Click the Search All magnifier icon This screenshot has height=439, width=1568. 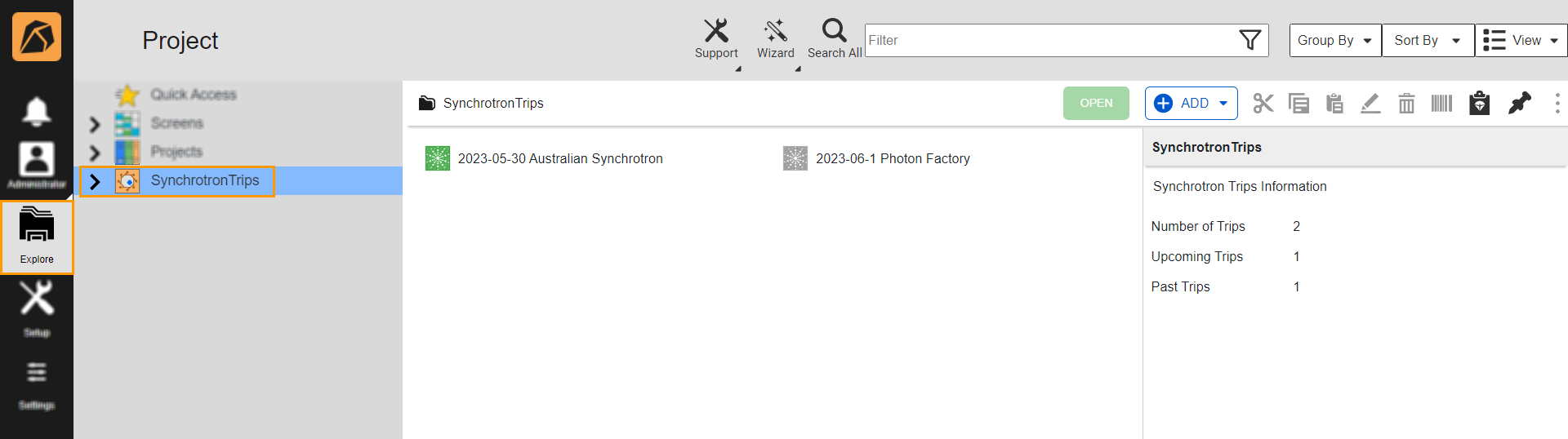(834, 32)
